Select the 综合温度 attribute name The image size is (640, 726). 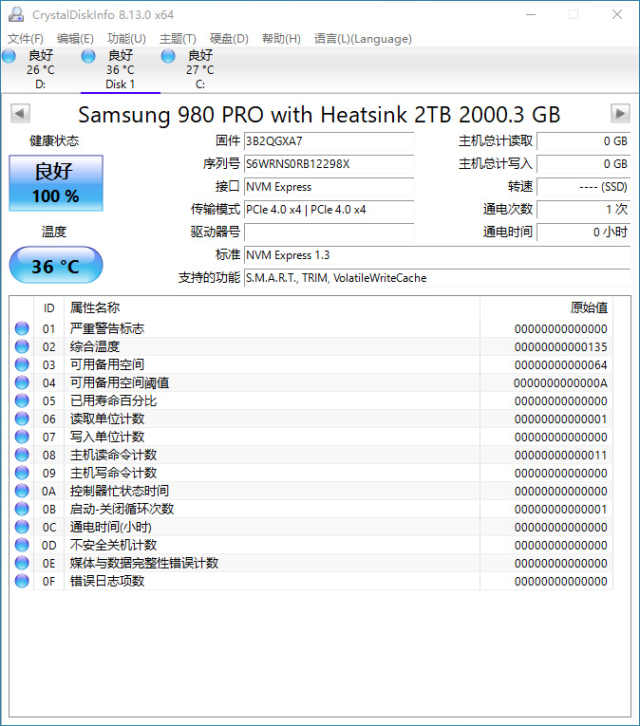click(94, 347)
